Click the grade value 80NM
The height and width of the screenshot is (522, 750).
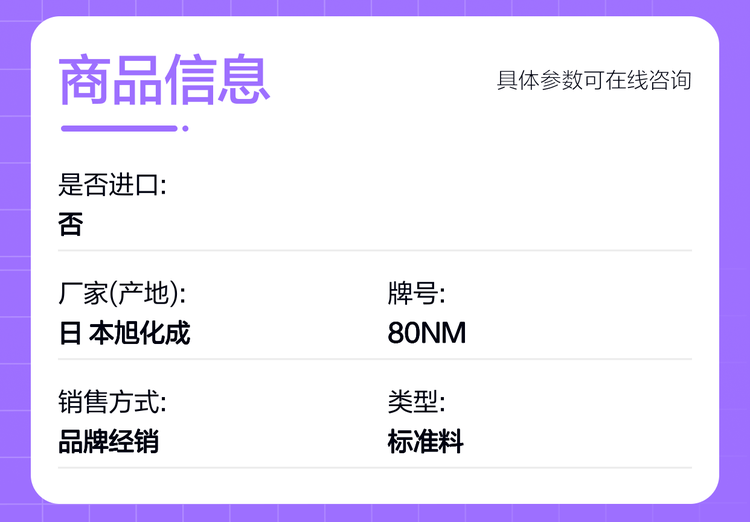point(427,333)
